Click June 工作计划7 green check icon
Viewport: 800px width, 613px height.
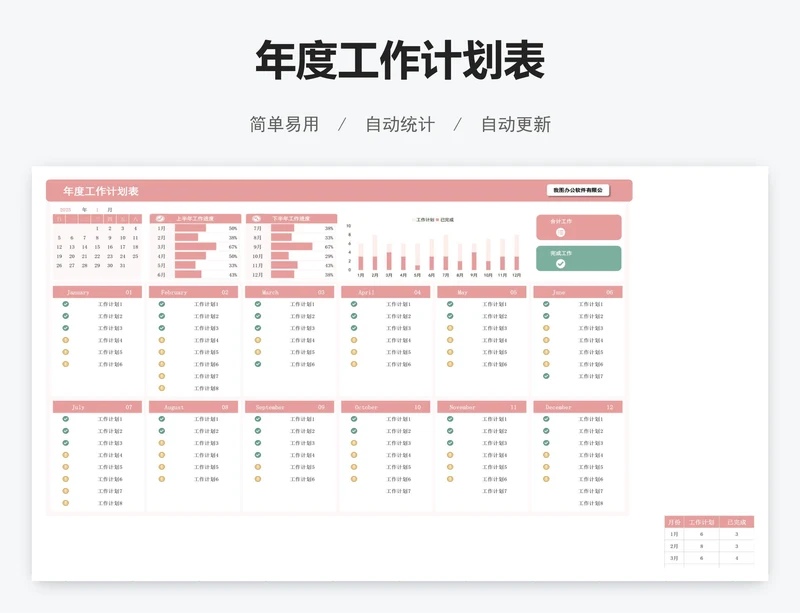546,376
